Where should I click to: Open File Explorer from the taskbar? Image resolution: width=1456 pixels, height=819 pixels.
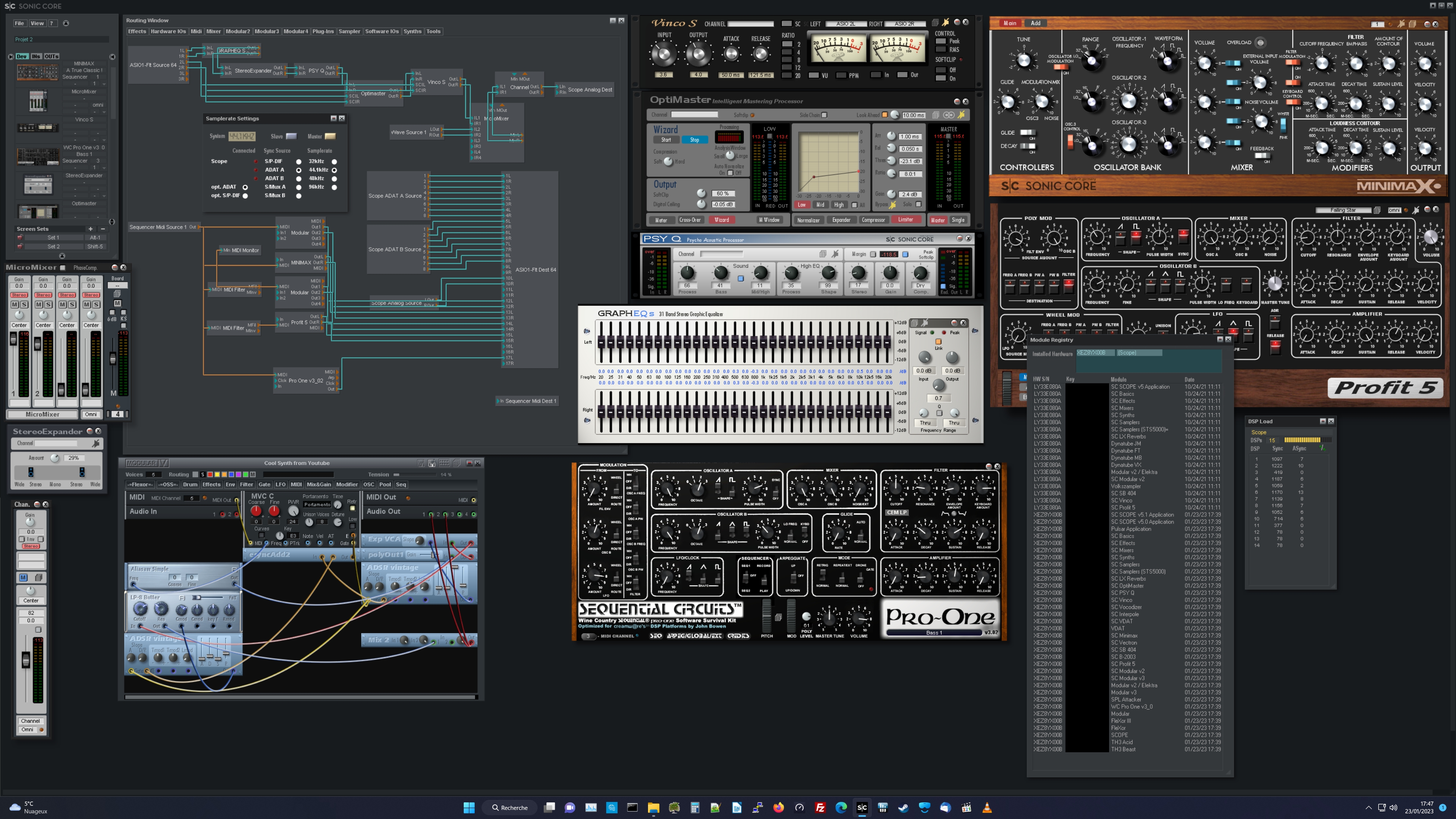pyautogui.click(x=653, y=807)
